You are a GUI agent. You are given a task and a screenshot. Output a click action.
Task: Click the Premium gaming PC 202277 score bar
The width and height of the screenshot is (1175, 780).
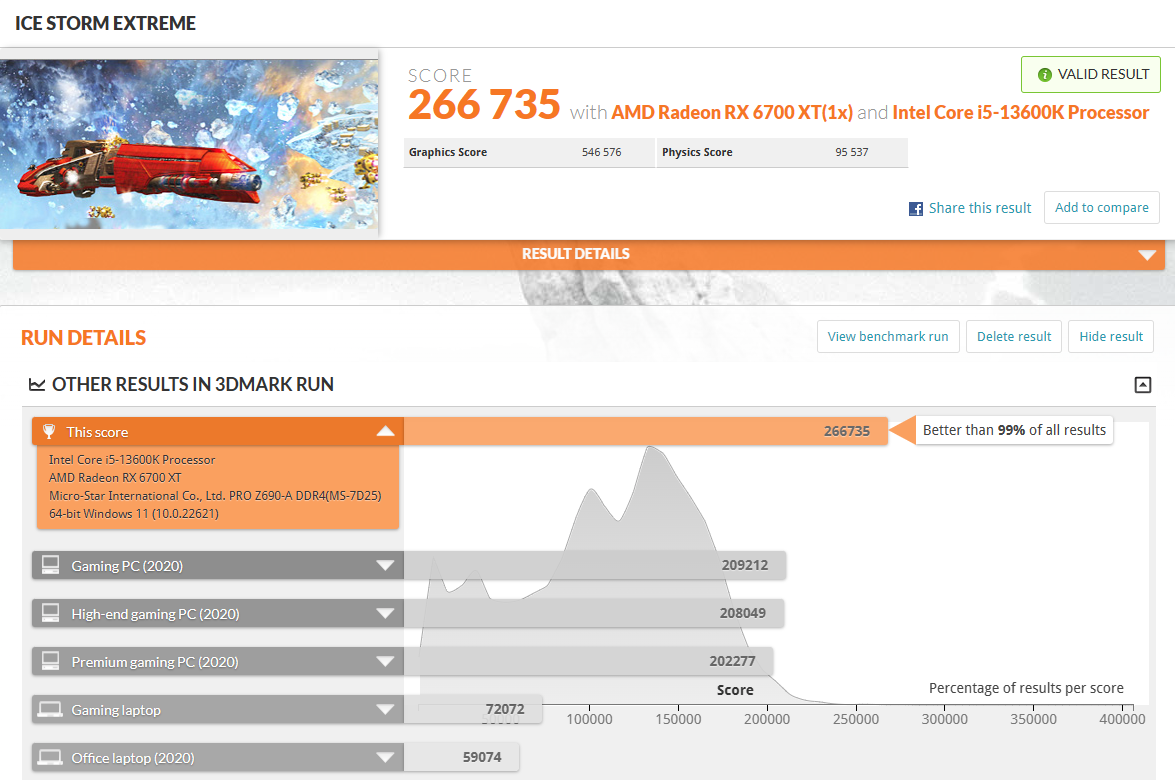click(588, 661)
